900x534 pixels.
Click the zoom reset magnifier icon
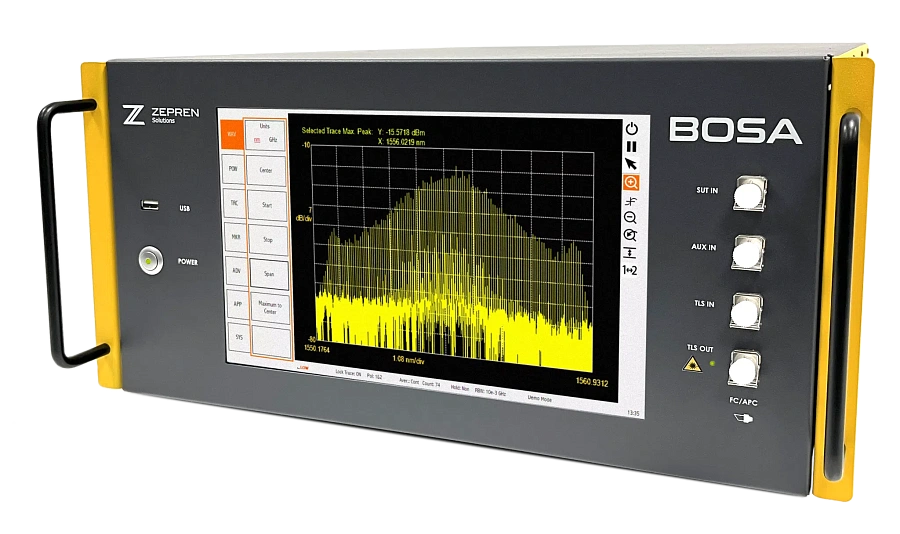[630, 235]
